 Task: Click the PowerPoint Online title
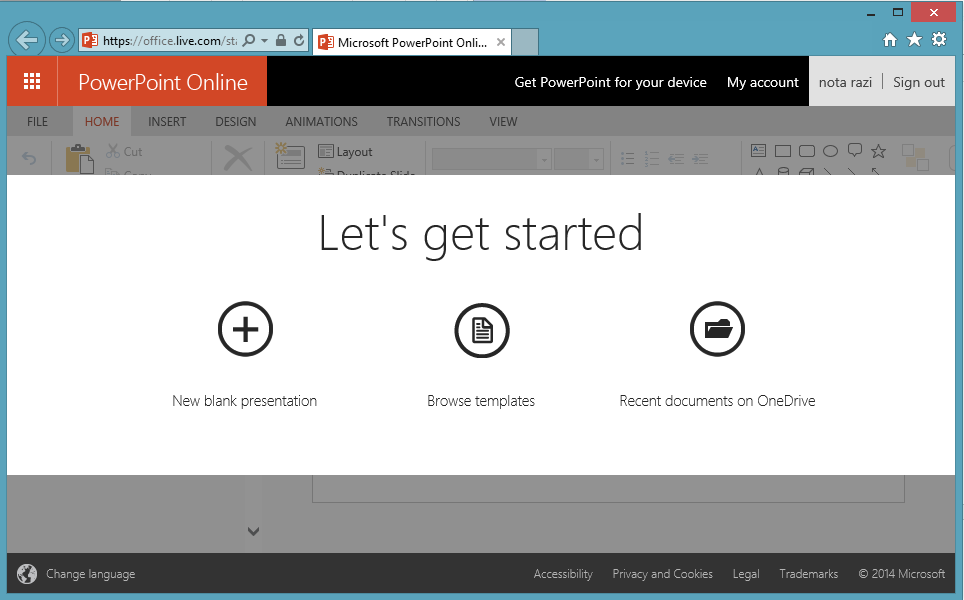163,82
